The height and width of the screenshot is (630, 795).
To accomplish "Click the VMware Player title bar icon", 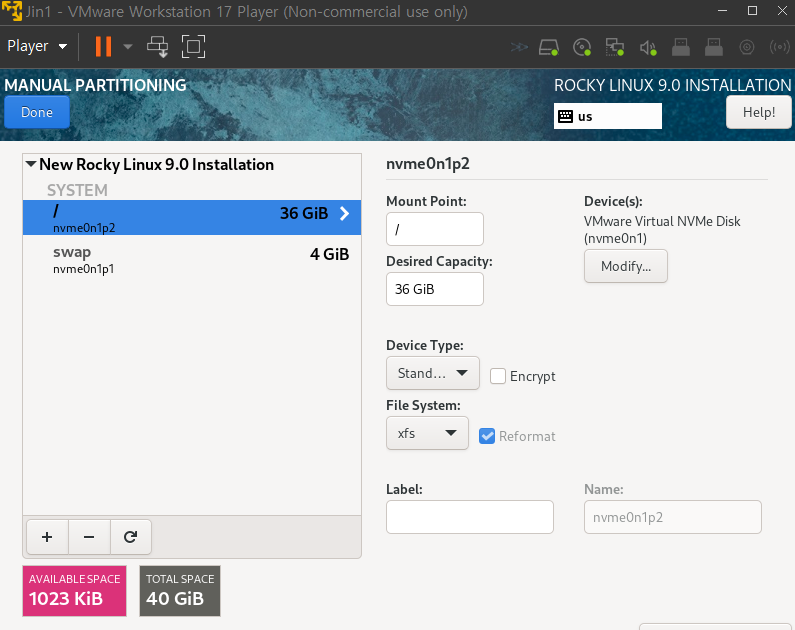I will (x=12, y=11).
